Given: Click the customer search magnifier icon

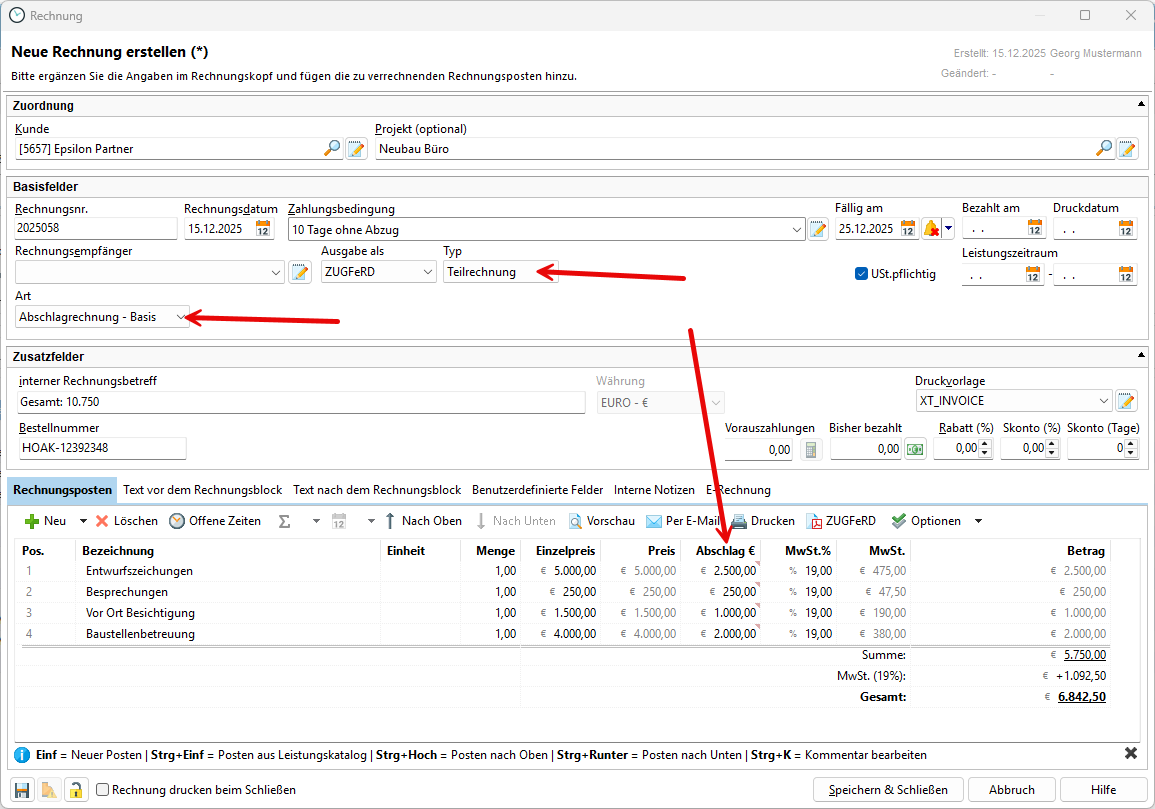Looking at the screenshot, I should [332, 149].
